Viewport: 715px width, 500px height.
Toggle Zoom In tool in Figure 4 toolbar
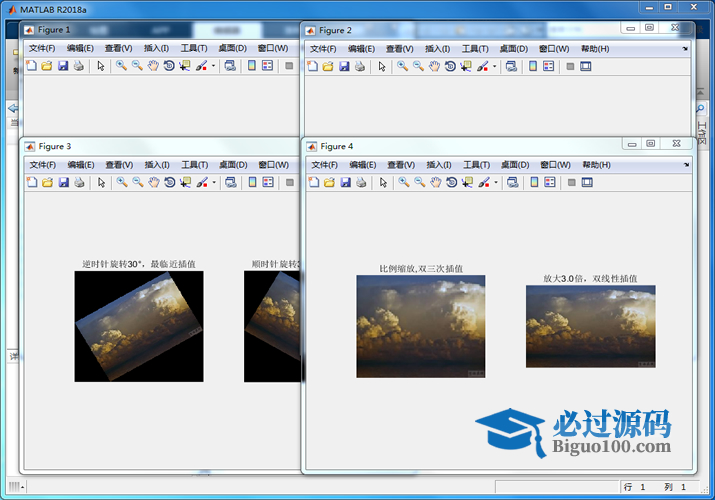click(403, 182)
